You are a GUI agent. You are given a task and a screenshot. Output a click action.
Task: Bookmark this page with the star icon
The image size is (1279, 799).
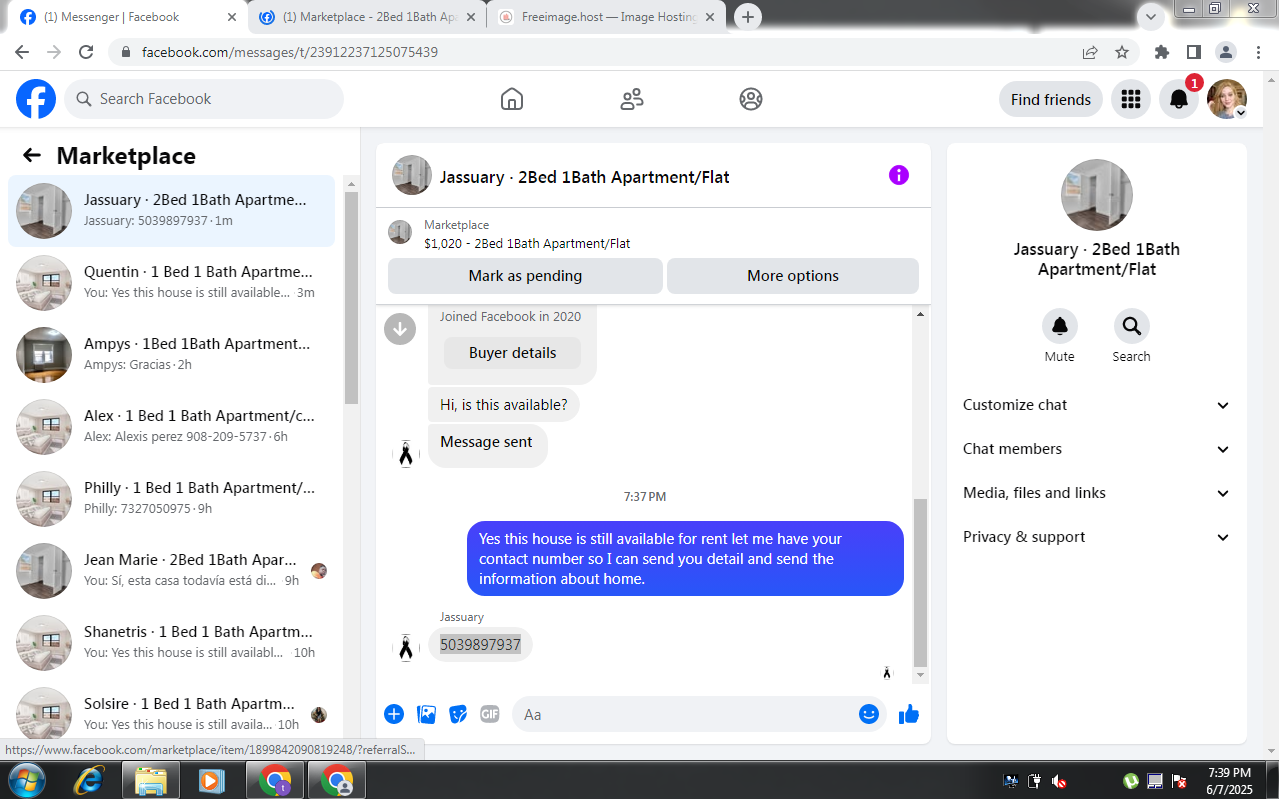(x=1122, y=52)
